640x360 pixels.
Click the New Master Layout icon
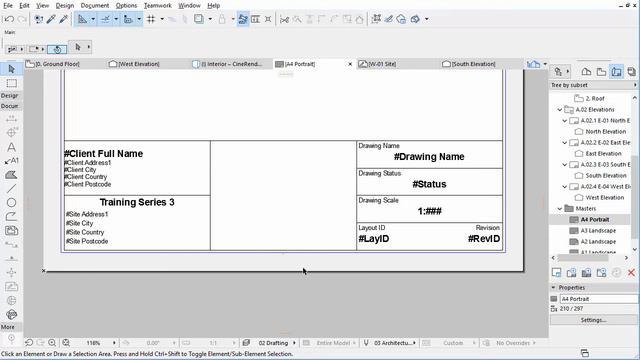(x=586, y=273)
